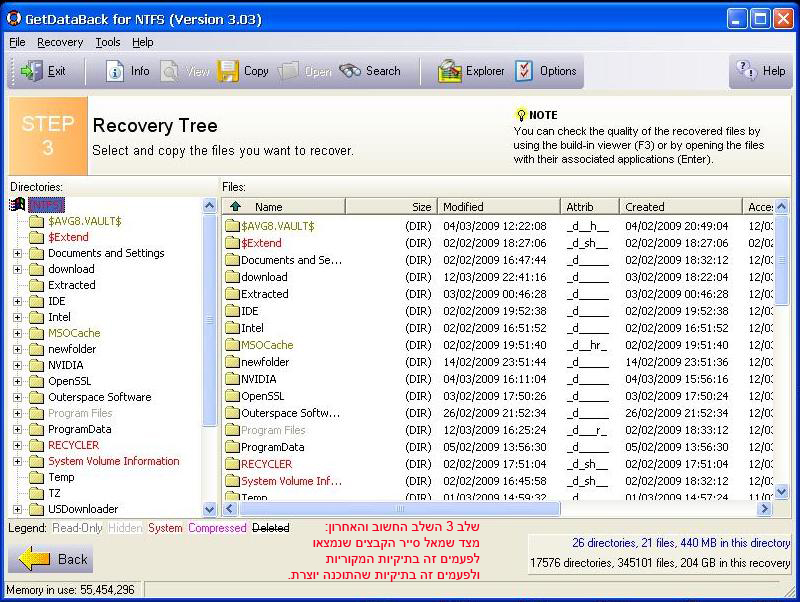Click the files list vertical scrollbar thumb
The image size is (800, 602).
point(781,260)
